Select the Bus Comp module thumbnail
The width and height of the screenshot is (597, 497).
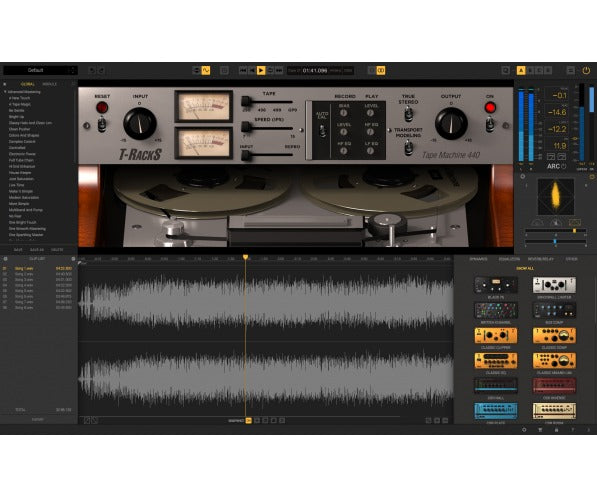click(554, 310)
